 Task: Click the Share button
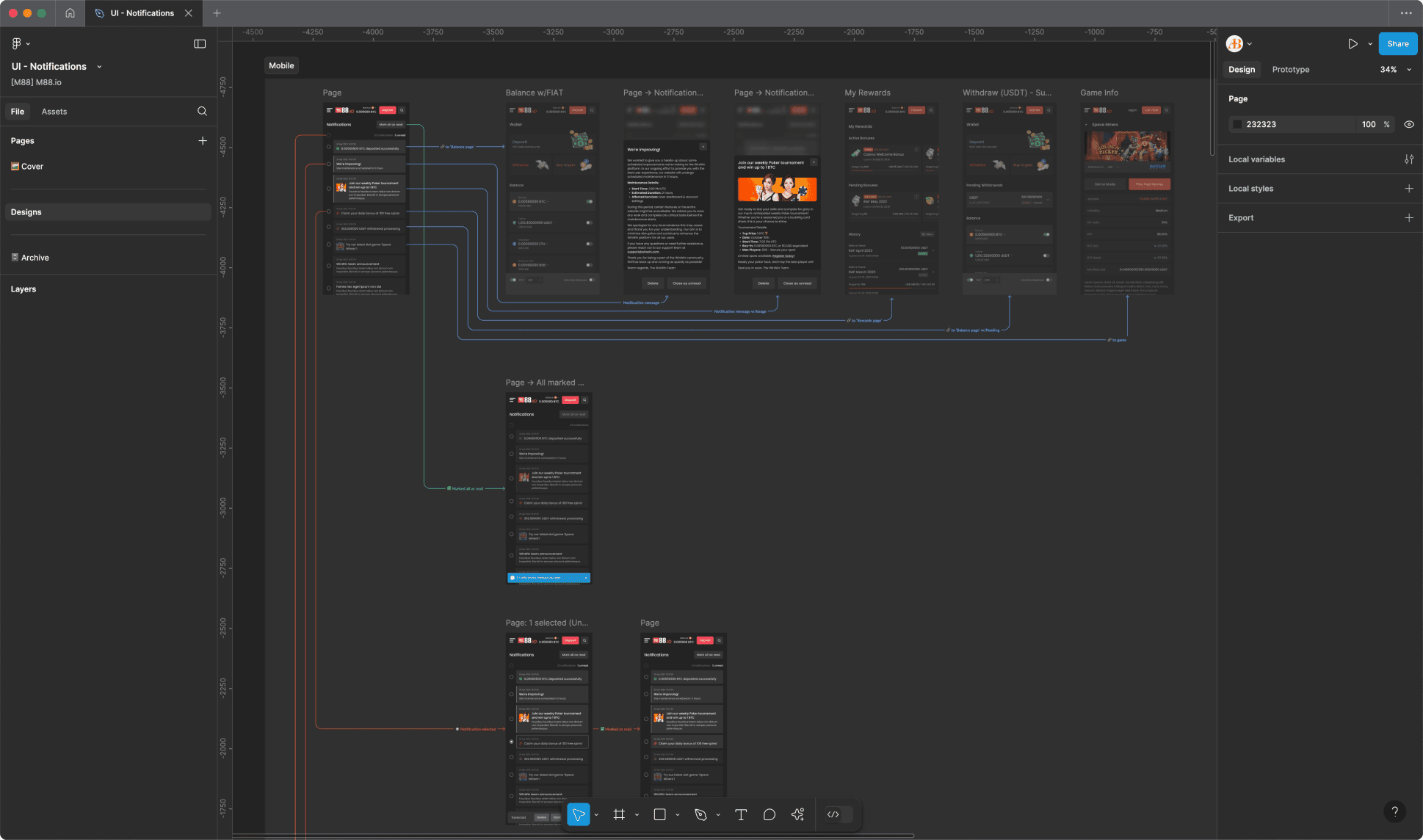(x=1397, y=43)
